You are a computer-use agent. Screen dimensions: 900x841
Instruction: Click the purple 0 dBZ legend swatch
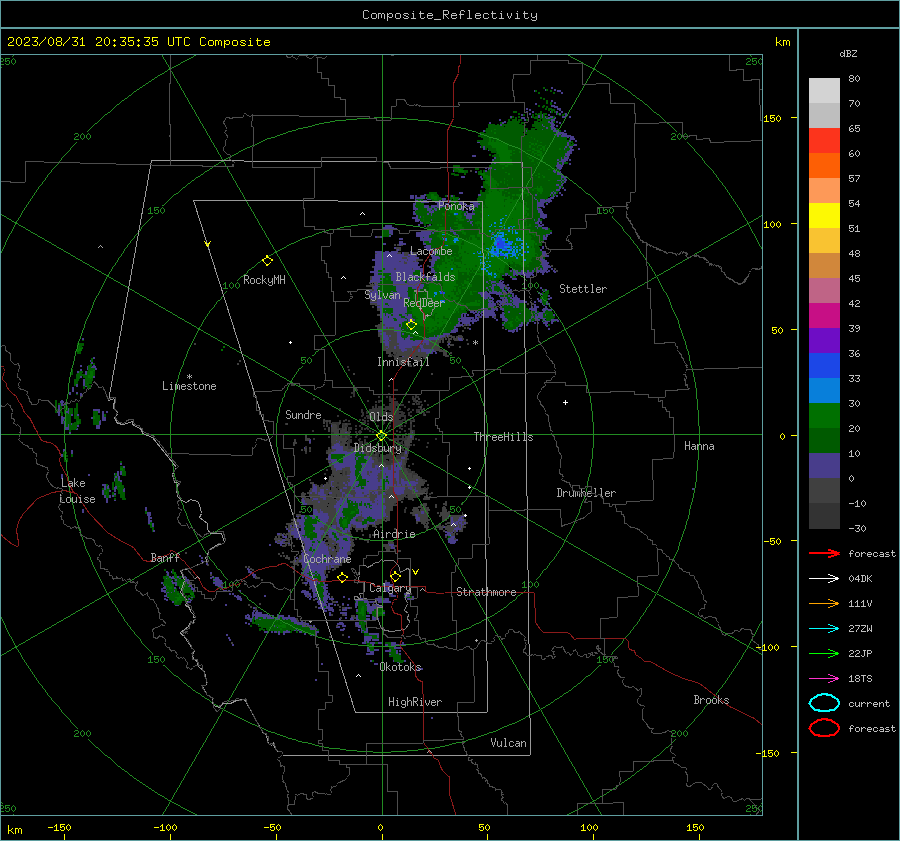pyautogui.click(x=824, y=465)
